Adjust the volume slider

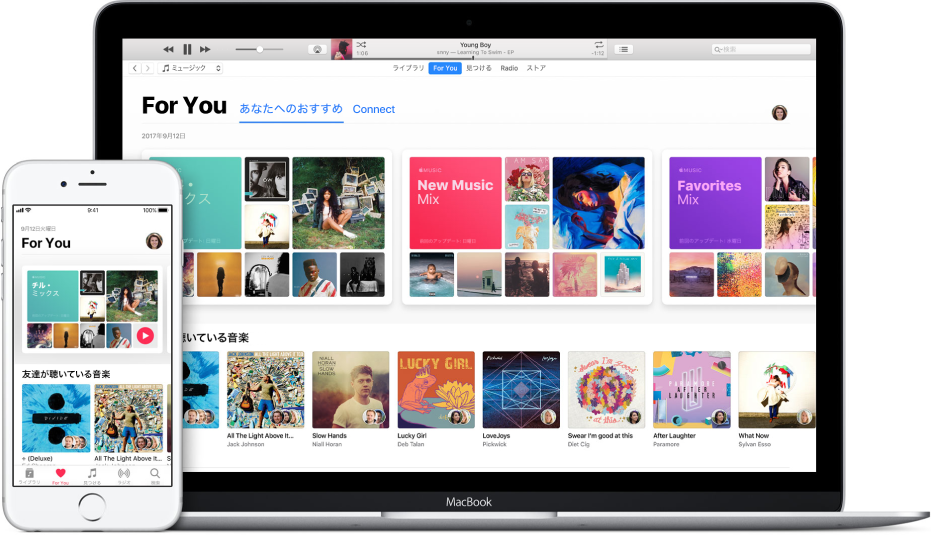pyautogui.click(x=259, y=49)
